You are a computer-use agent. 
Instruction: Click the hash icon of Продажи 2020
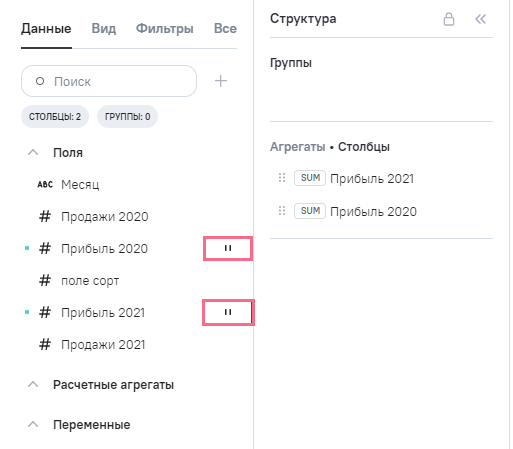click(x=45, y=216)
